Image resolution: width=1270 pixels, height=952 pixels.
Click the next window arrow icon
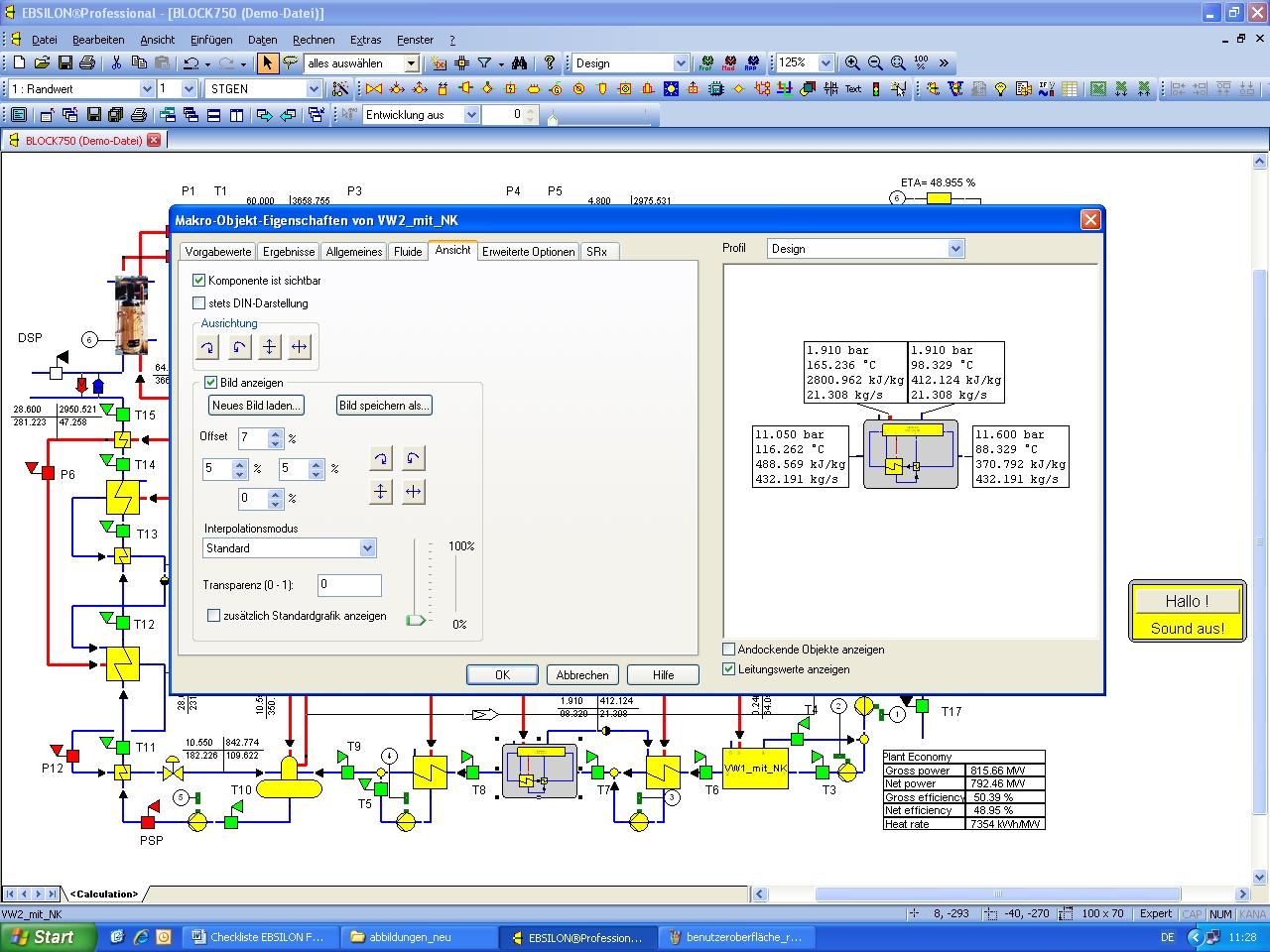[265, 115]
